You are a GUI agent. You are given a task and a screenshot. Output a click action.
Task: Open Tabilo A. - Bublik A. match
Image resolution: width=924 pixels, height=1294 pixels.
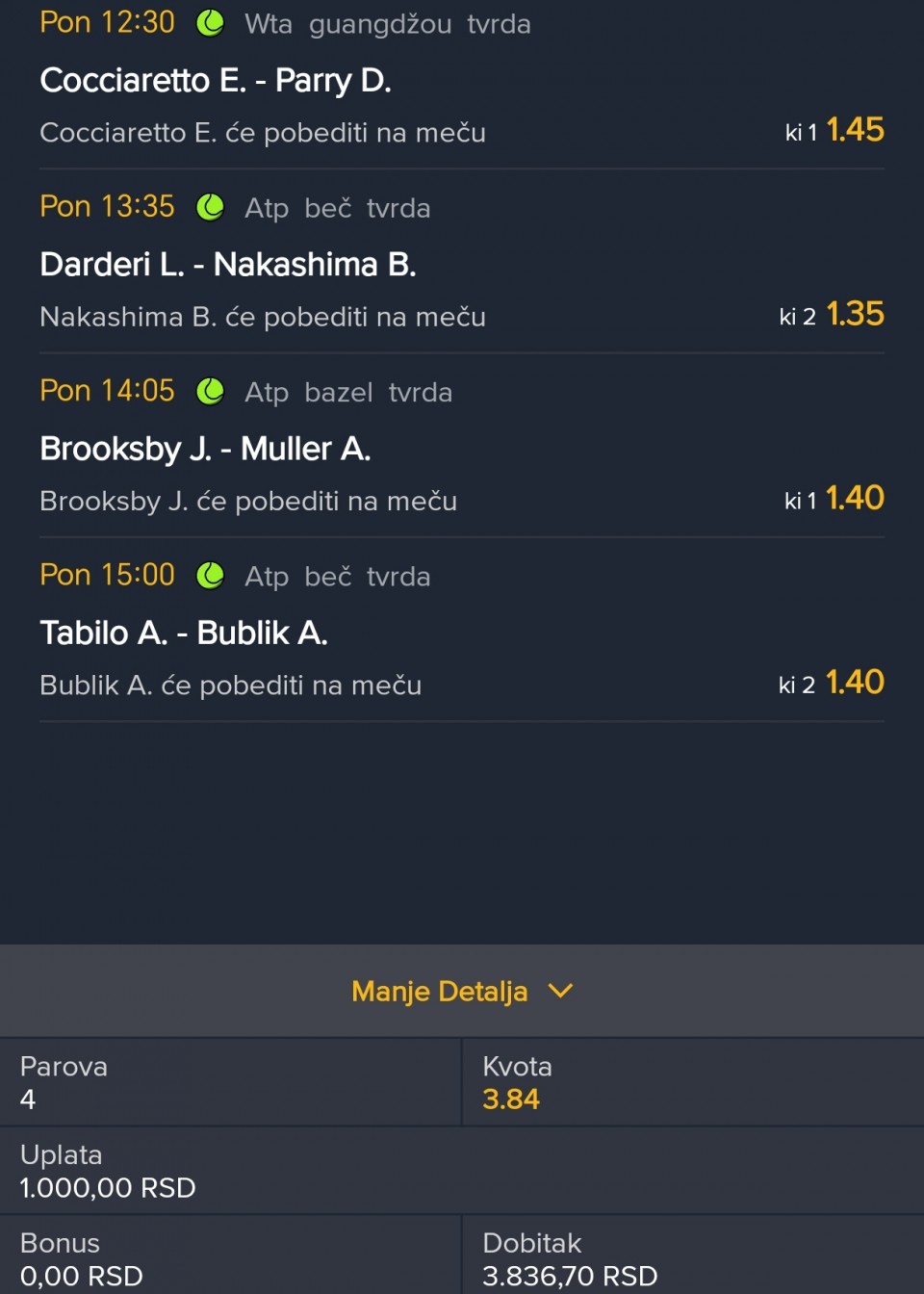tap(184, 633)
